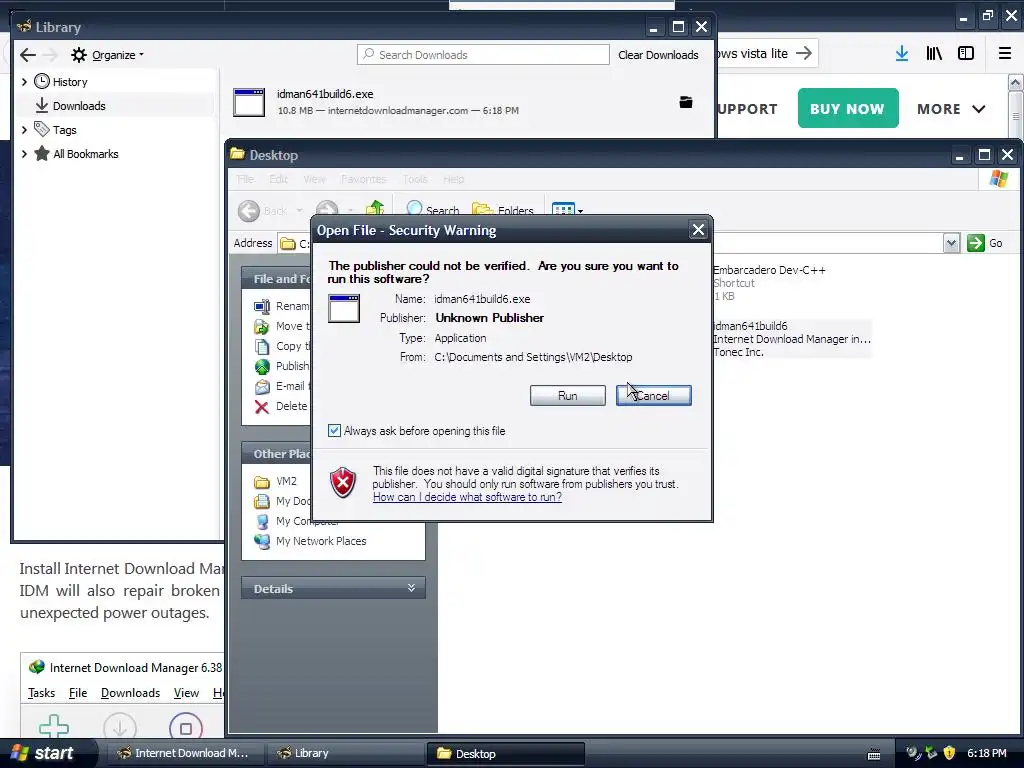Click the Windows flag logo in Desktop window
The width and height of the screenshot is (1024, 768).
pos(999,179)
